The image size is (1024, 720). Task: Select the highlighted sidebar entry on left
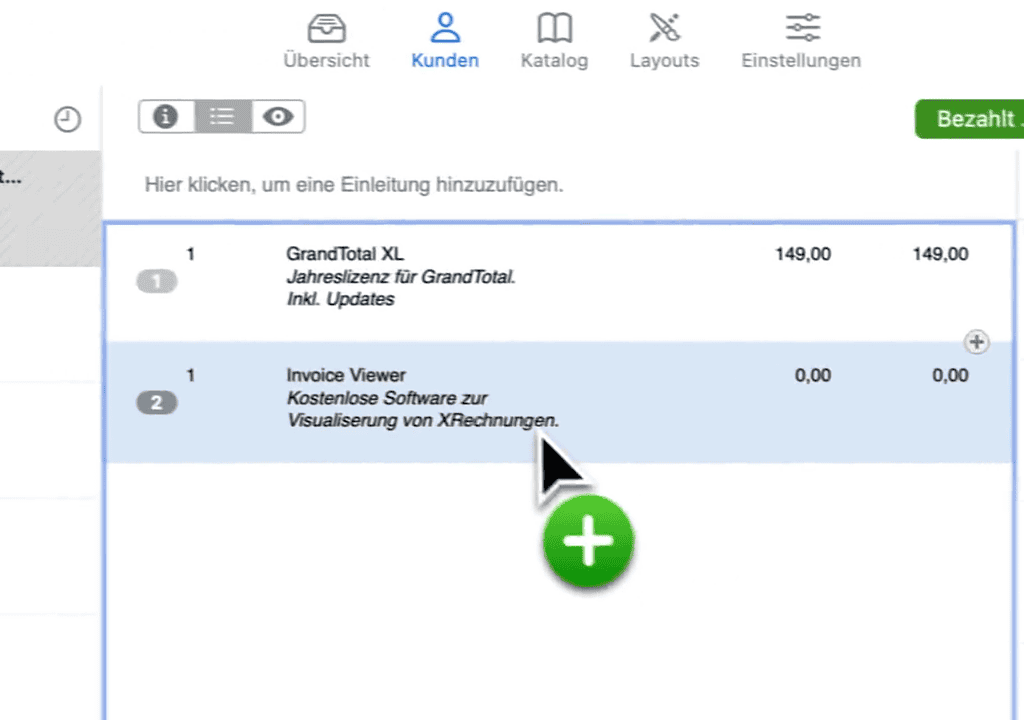coord(50,208)
